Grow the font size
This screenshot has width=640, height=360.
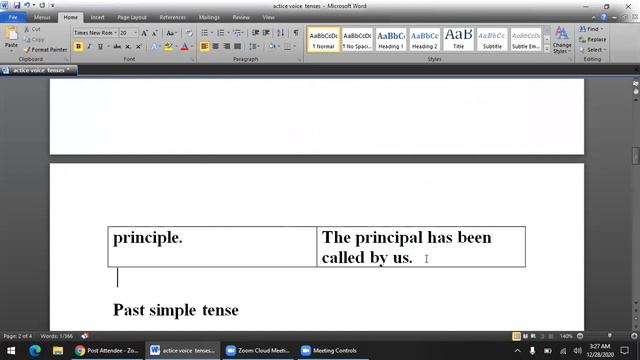[x=144, y=33]
